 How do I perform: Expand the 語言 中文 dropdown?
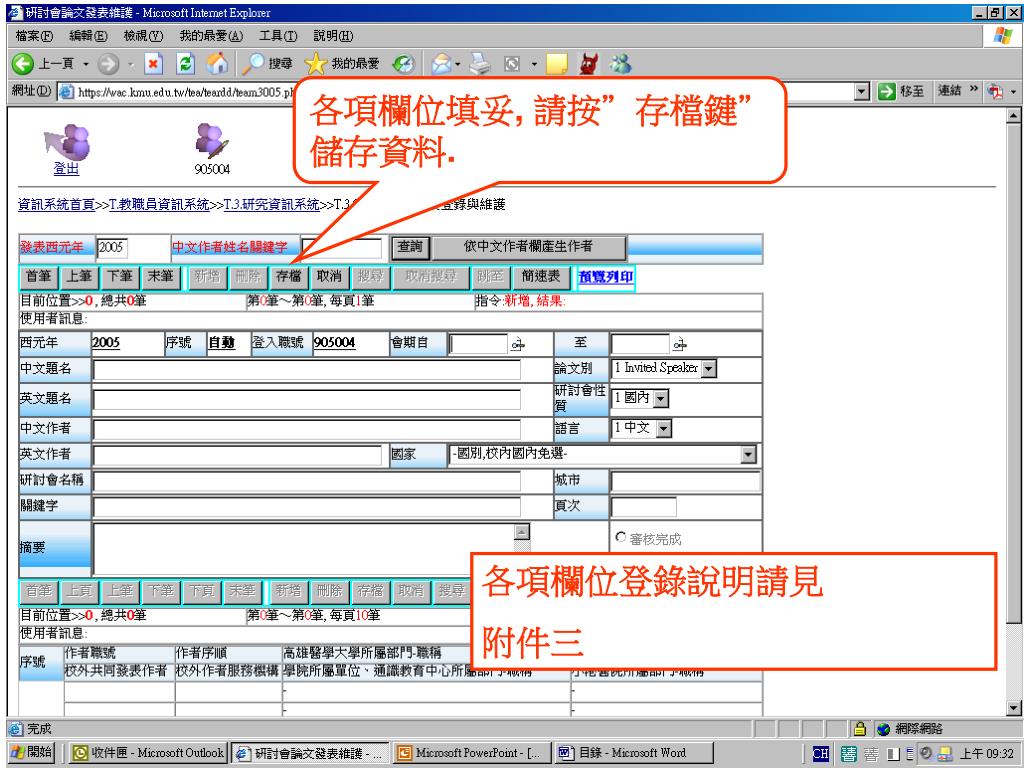[x=664, y=428]
